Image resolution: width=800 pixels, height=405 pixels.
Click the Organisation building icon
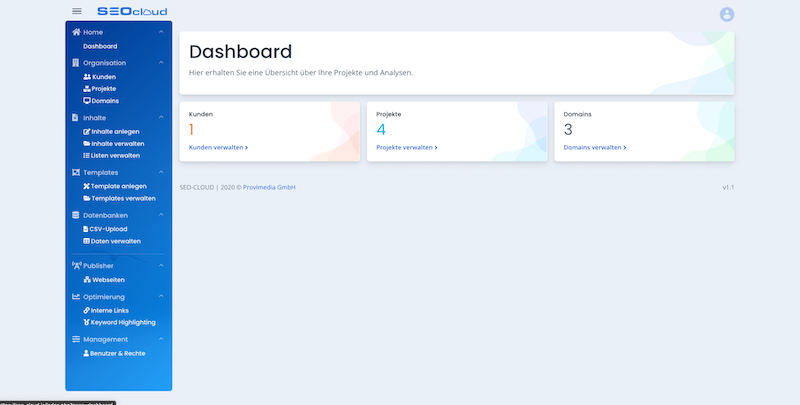click(x=76, y=62)
